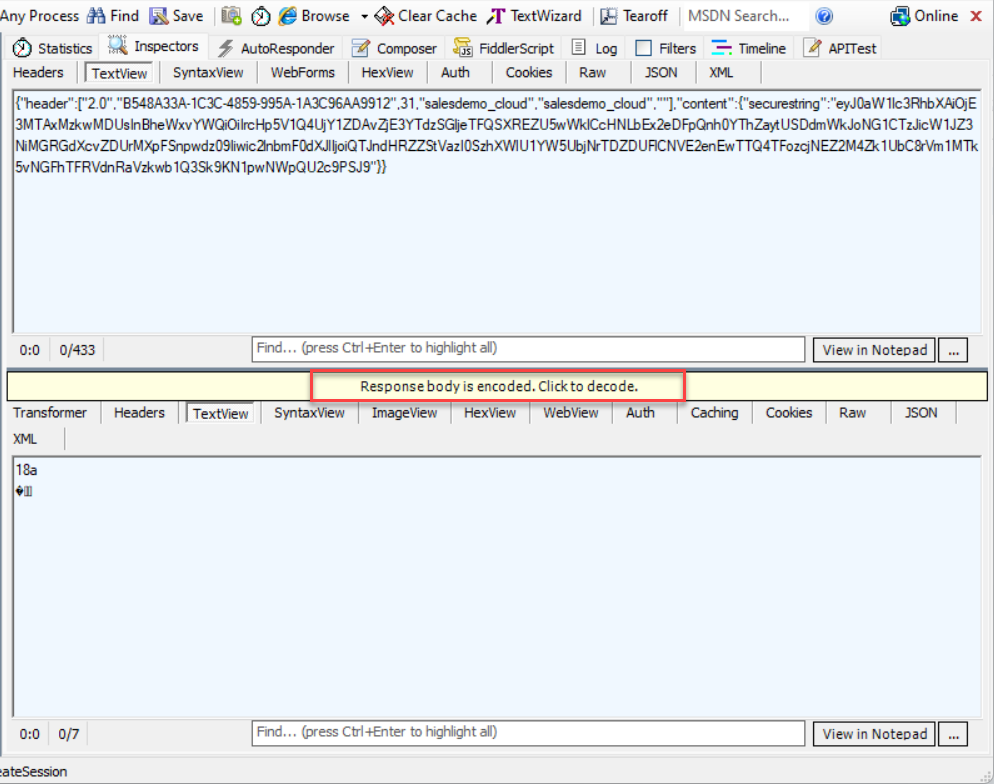Click the camera screenshot icon in toolbar
Viewport: 994px width, 784px height.
(231, 16)
